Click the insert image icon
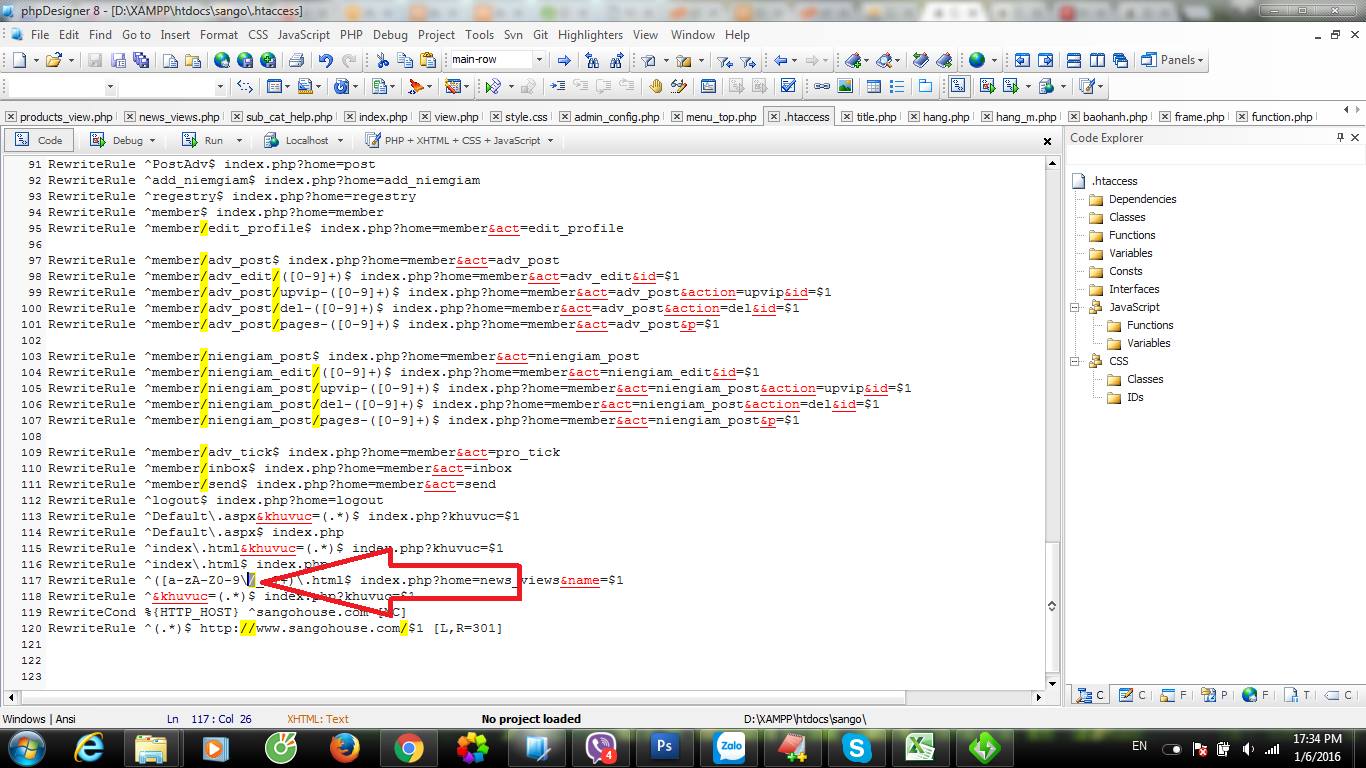Image resolution: width=1366 pixels, height=768 pixels. coord(845,86)
